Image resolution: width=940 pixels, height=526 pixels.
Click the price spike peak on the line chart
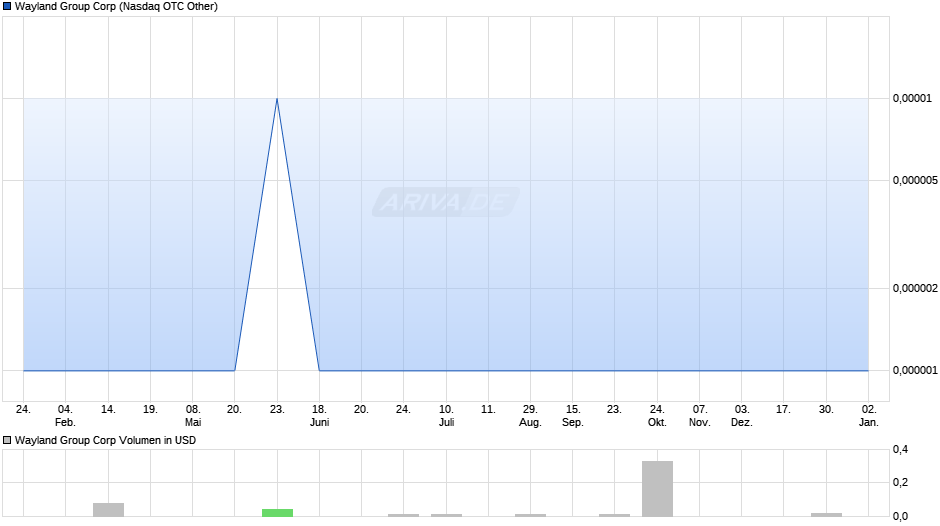pyautogui.click(x=277, y=99)
